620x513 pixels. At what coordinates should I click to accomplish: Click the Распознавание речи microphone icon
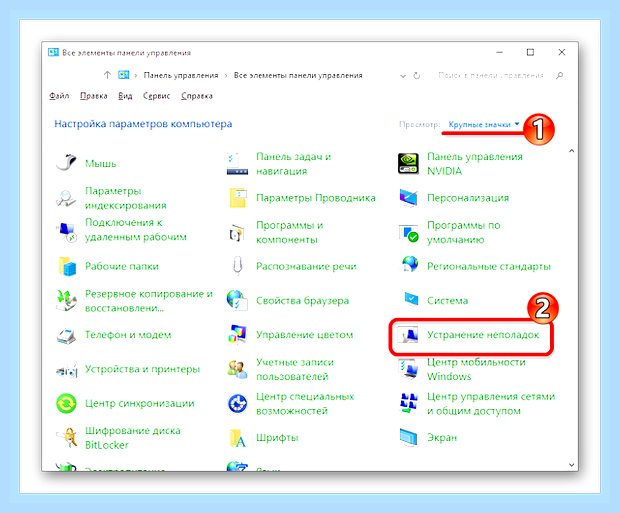coord(237,266)
